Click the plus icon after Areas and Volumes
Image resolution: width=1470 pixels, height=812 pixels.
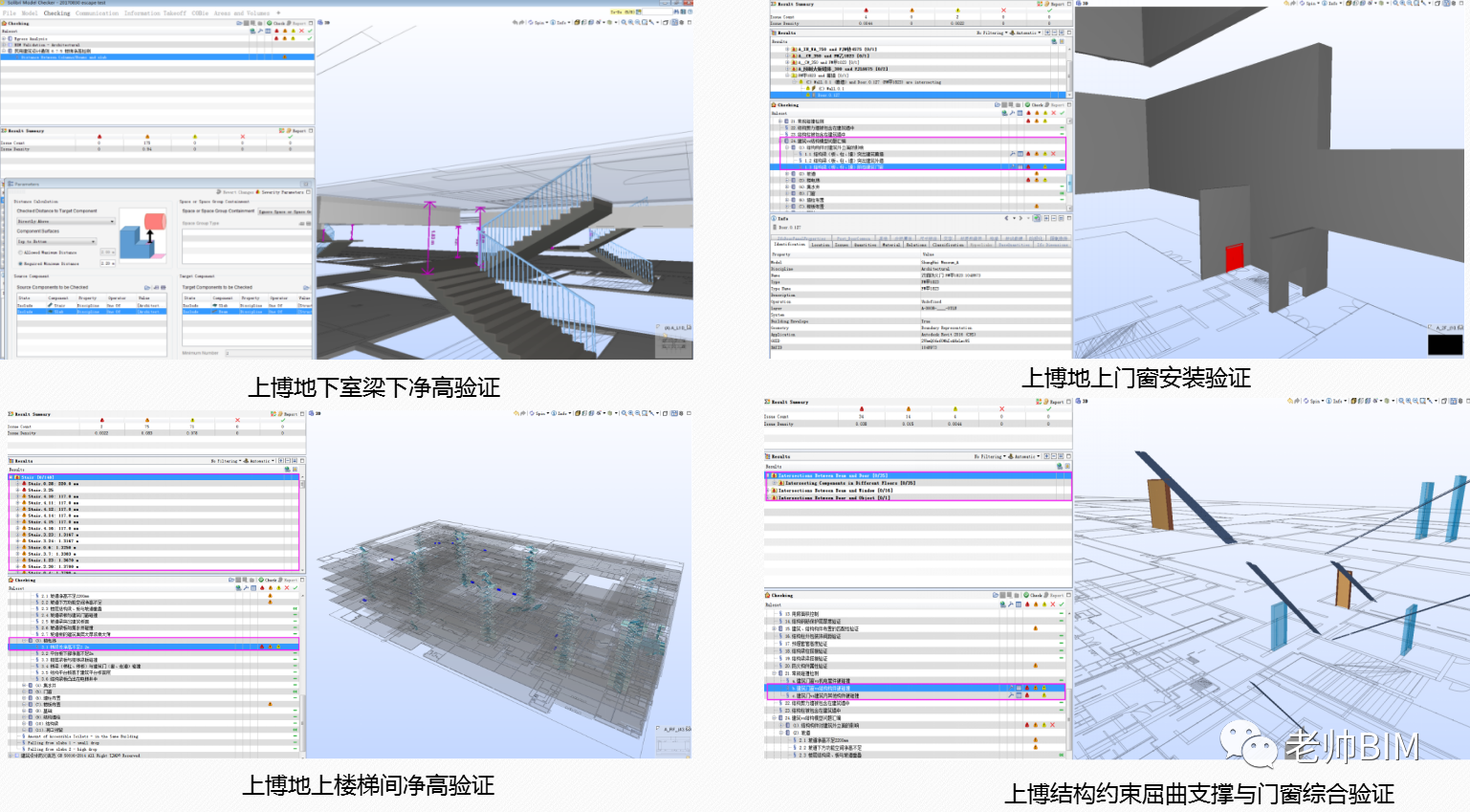[278, 13]
